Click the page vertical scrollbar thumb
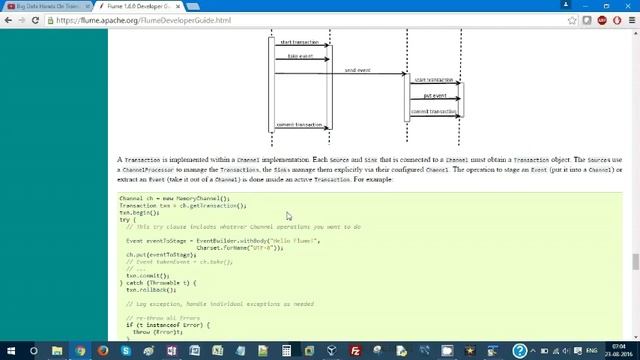The image size is (640, 360). coord(636,262)
